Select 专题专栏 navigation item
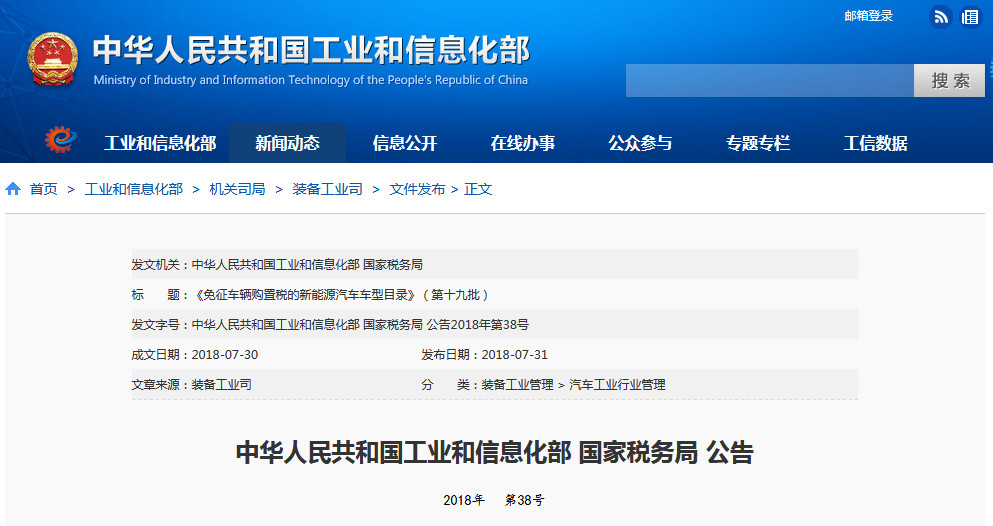The image size is (993, 526). click(x=758, y=143)
